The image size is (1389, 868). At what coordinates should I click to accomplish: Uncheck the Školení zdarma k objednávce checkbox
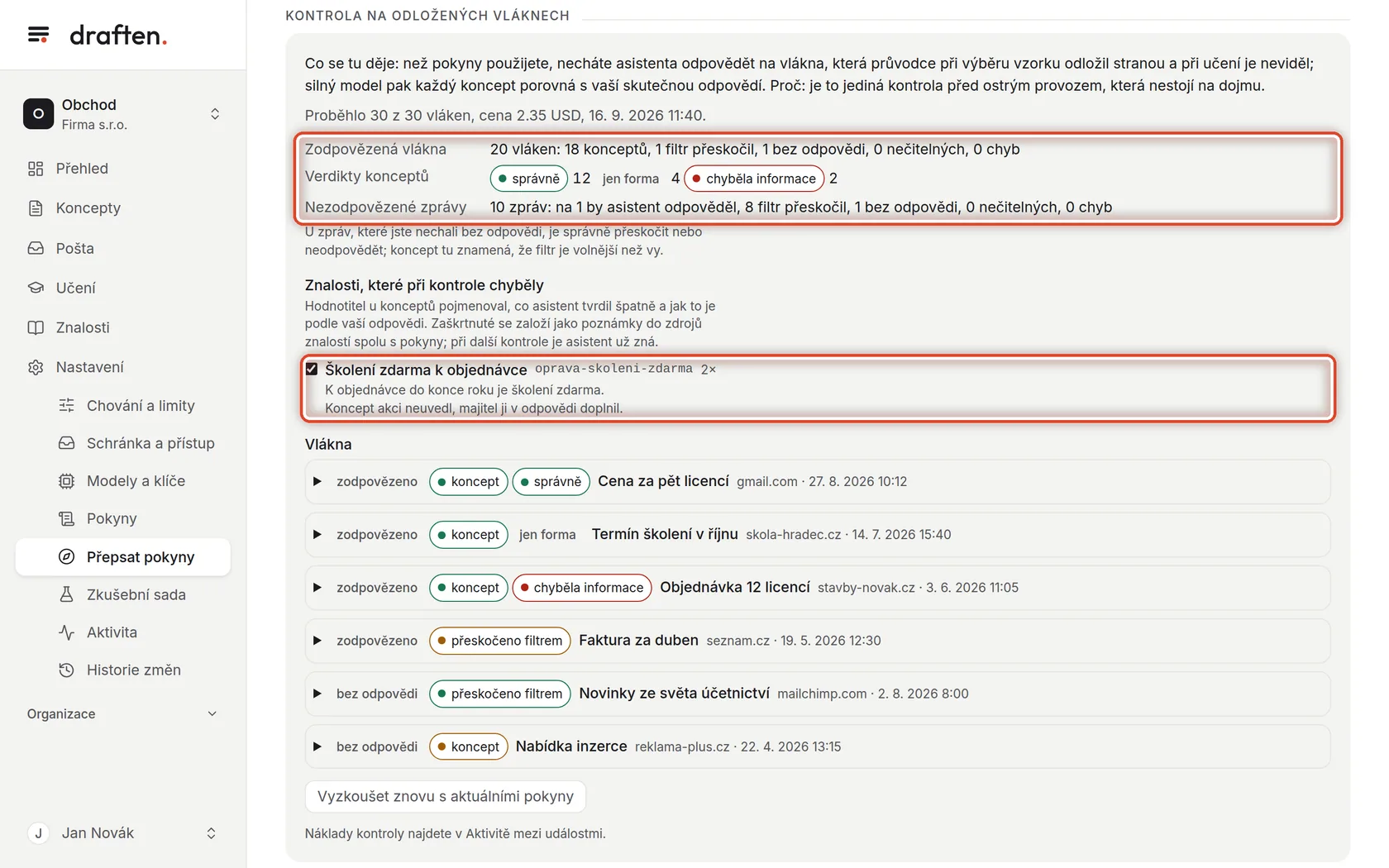(x=312, y=369)
